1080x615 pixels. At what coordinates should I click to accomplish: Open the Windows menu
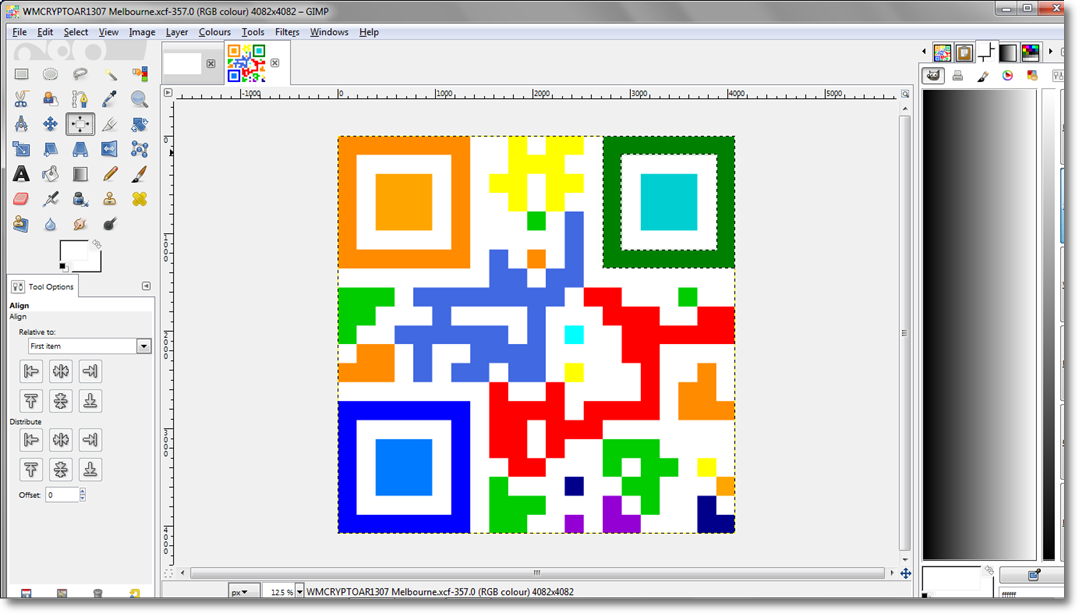point(329,32)
